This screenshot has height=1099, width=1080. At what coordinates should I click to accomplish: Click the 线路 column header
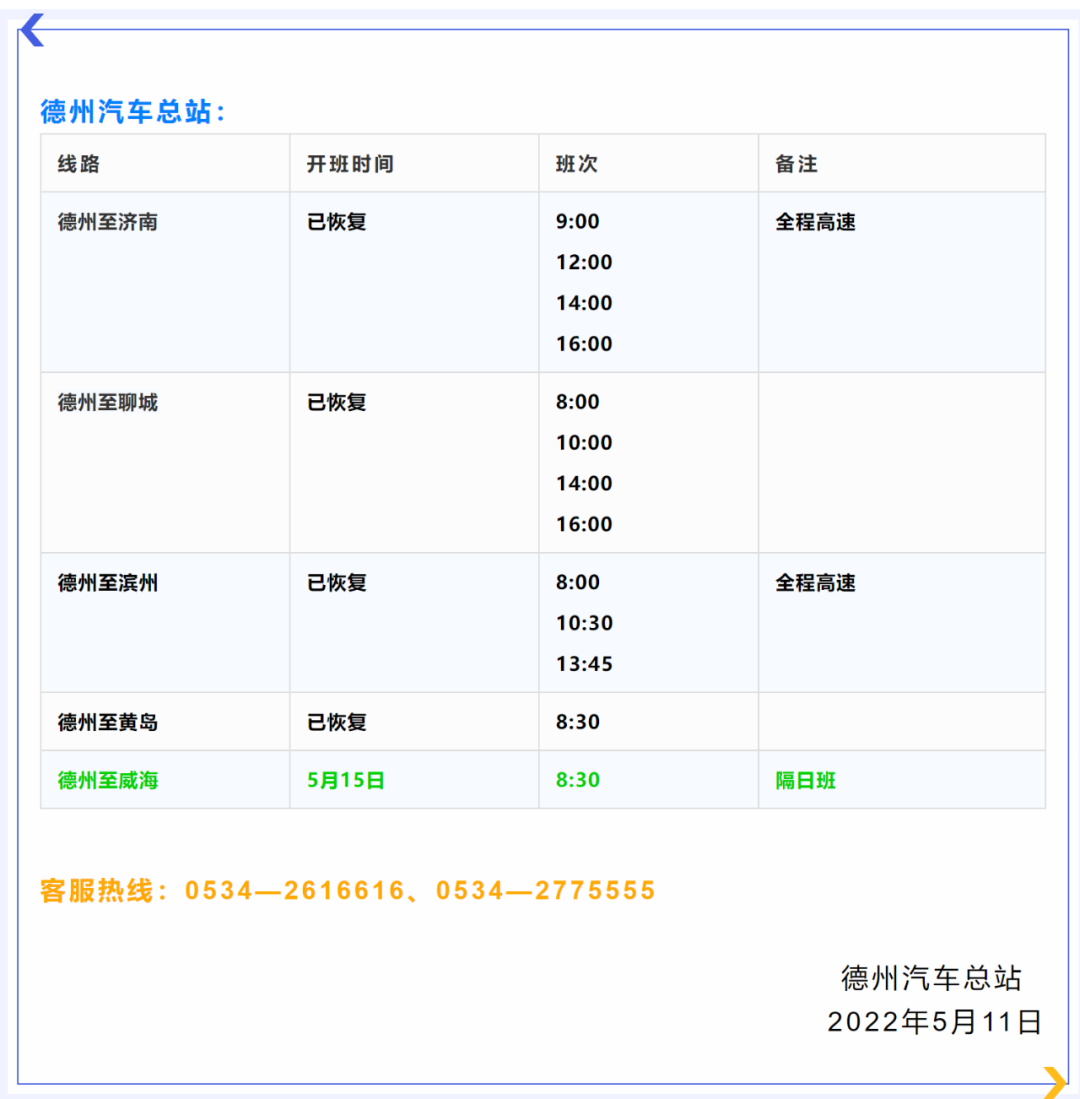(75, 163)
